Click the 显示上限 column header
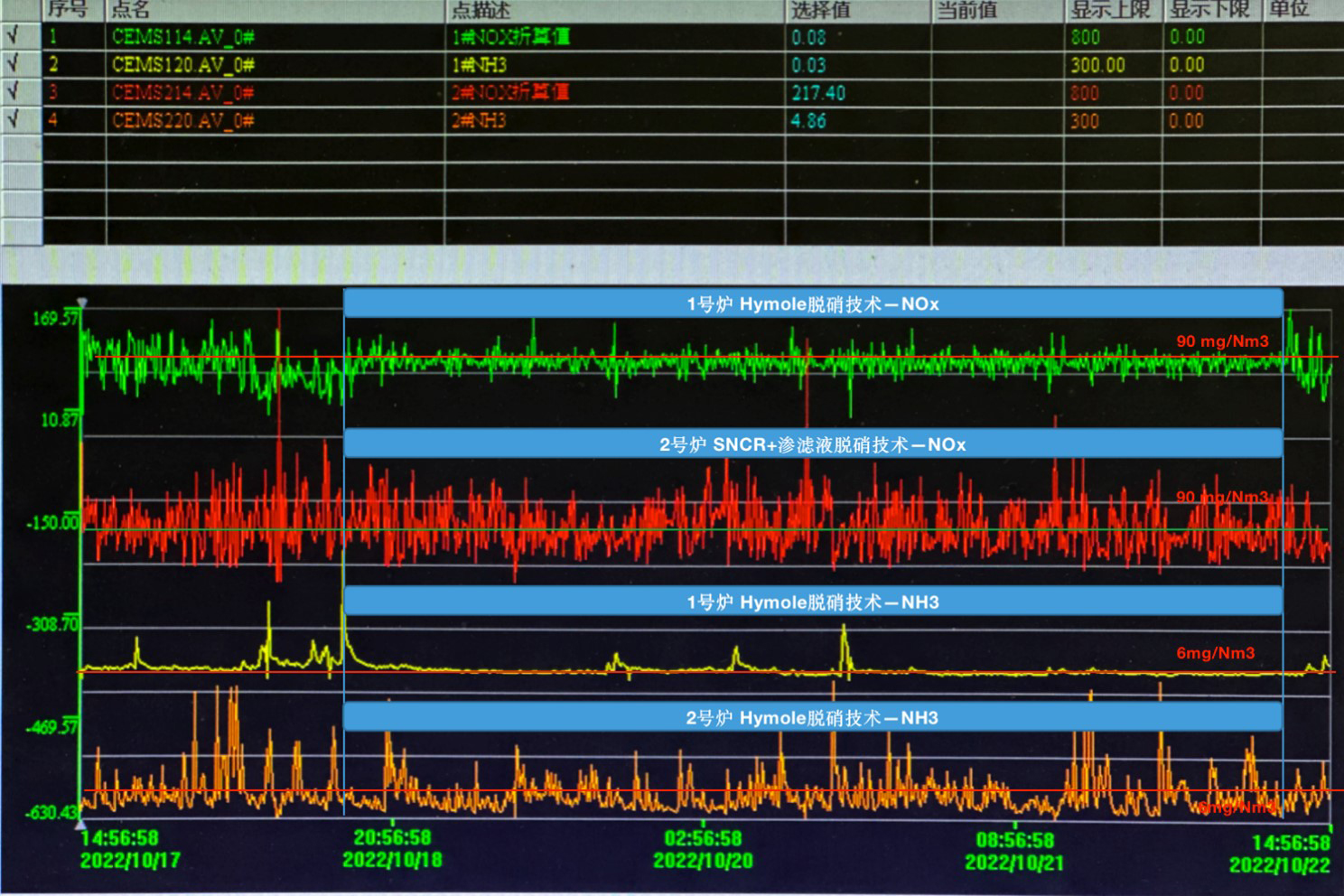 pos(1110,10)
